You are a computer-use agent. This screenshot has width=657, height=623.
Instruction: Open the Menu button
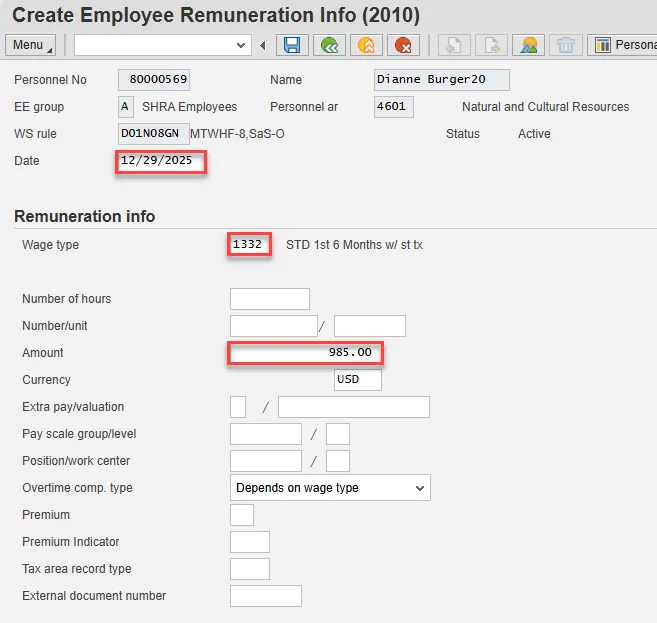(32, 45)
